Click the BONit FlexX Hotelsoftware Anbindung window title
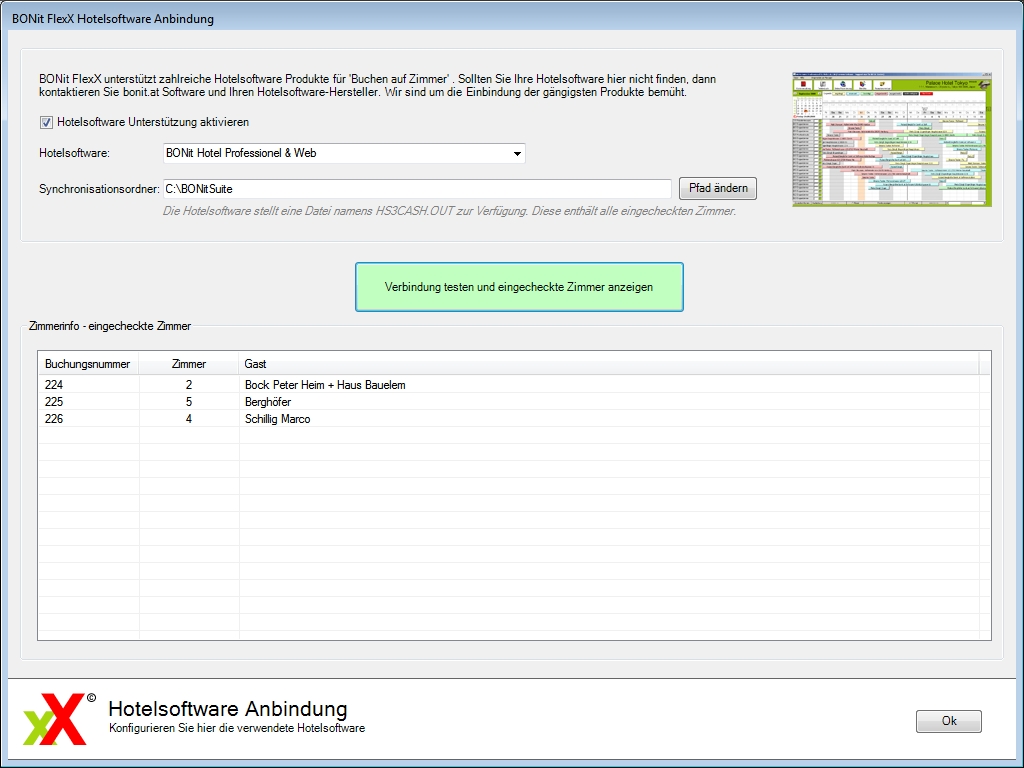 [113, 19]
